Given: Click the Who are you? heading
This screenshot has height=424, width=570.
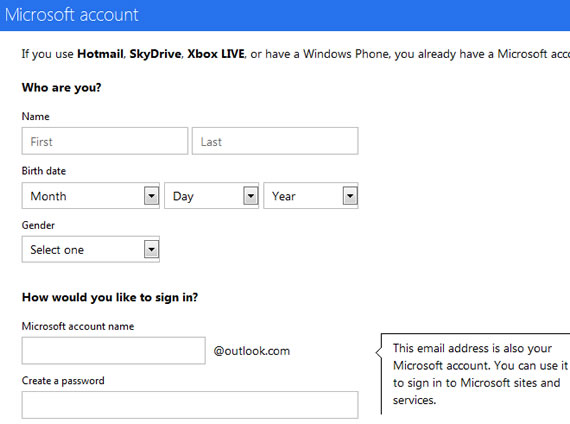Looking at the screenshot, I should [61, 88].
